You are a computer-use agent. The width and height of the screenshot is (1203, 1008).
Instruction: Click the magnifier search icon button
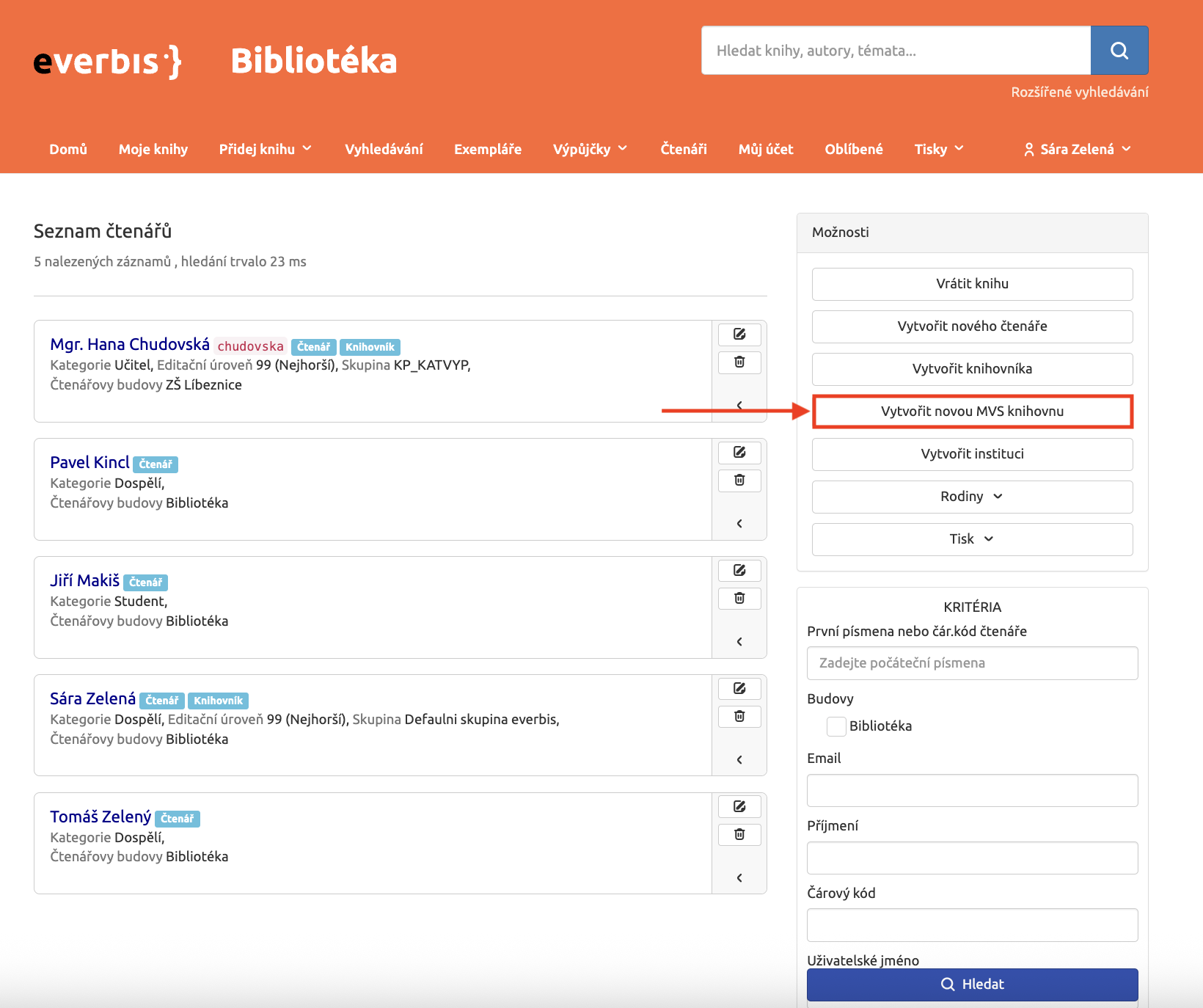click(x=1119, y=50)
